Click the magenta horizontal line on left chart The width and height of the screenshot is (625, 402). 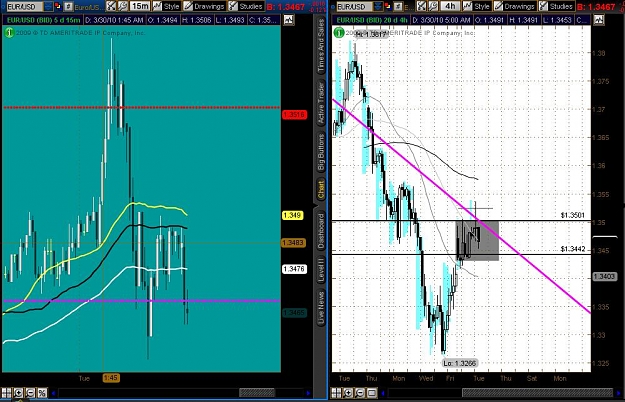pos(142,301)
